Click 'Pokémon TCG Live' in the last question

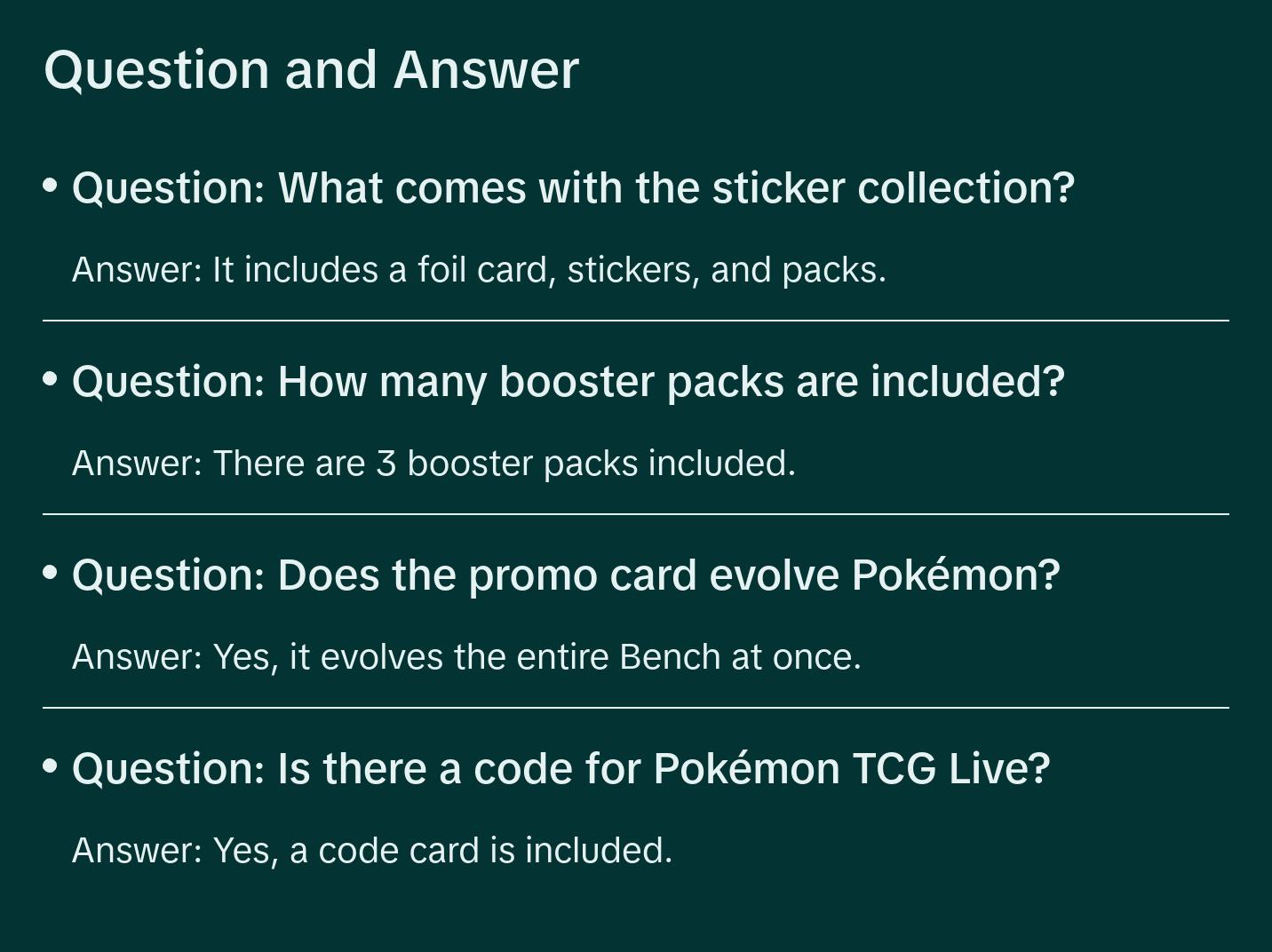851,769
